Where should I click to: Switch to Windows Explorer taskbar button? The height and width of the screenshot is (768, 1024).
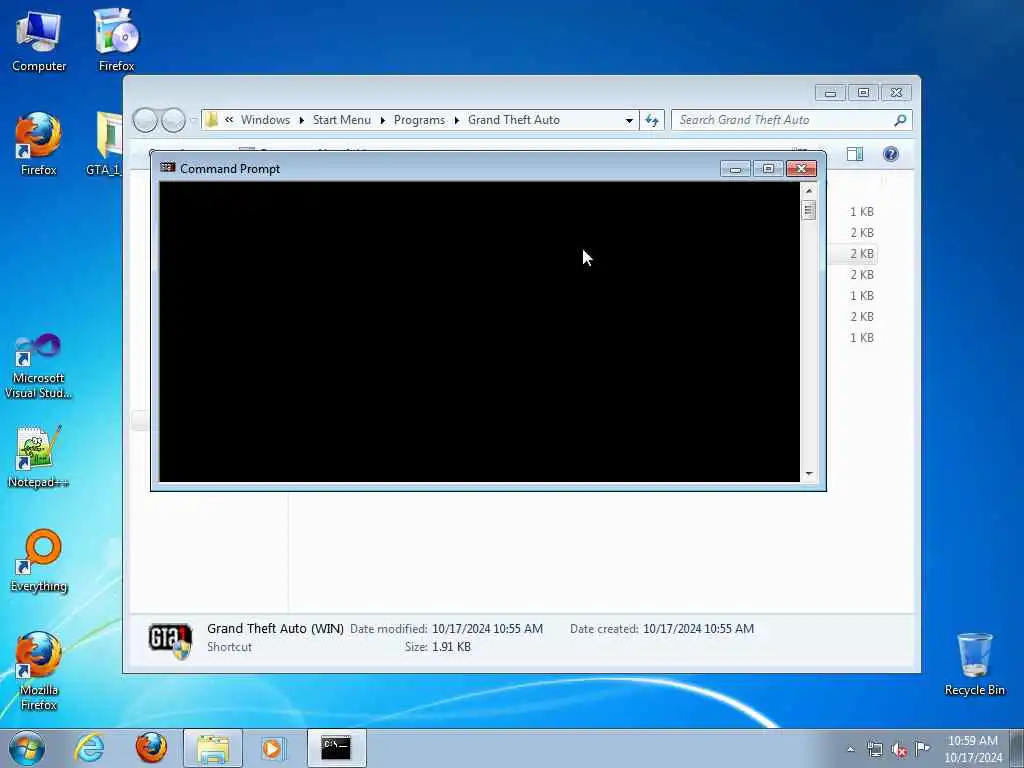coord(213,748)
